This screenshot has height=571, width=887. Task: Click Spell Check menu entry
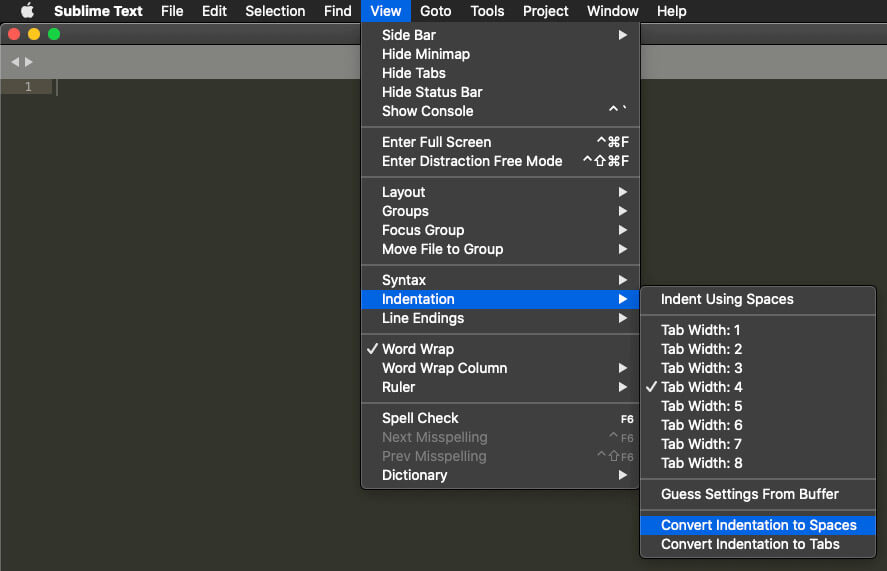[420, 418]
